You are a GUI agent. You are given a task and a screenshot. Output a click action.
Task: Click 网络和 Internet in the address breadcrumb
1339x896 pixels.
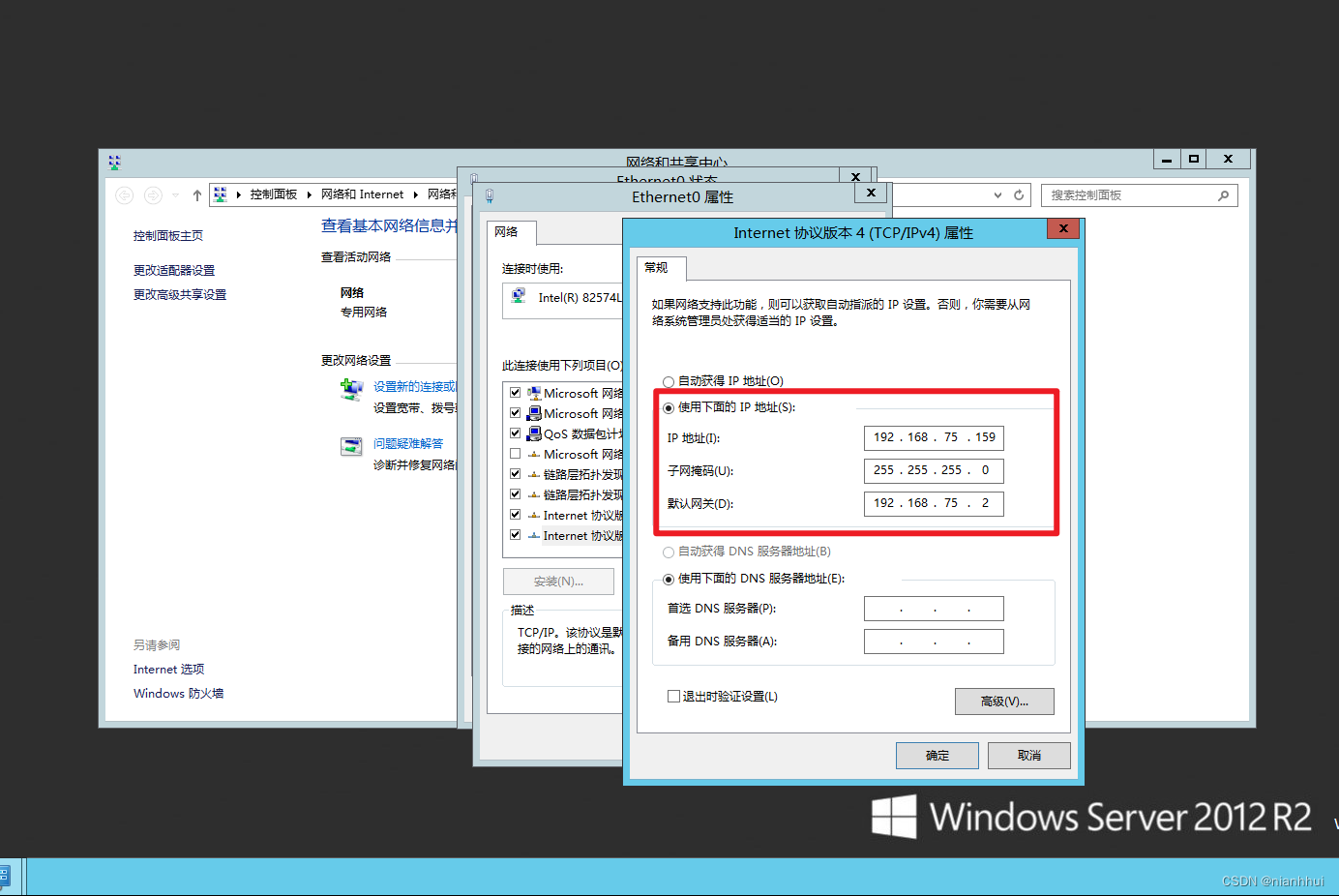(362, 194)
